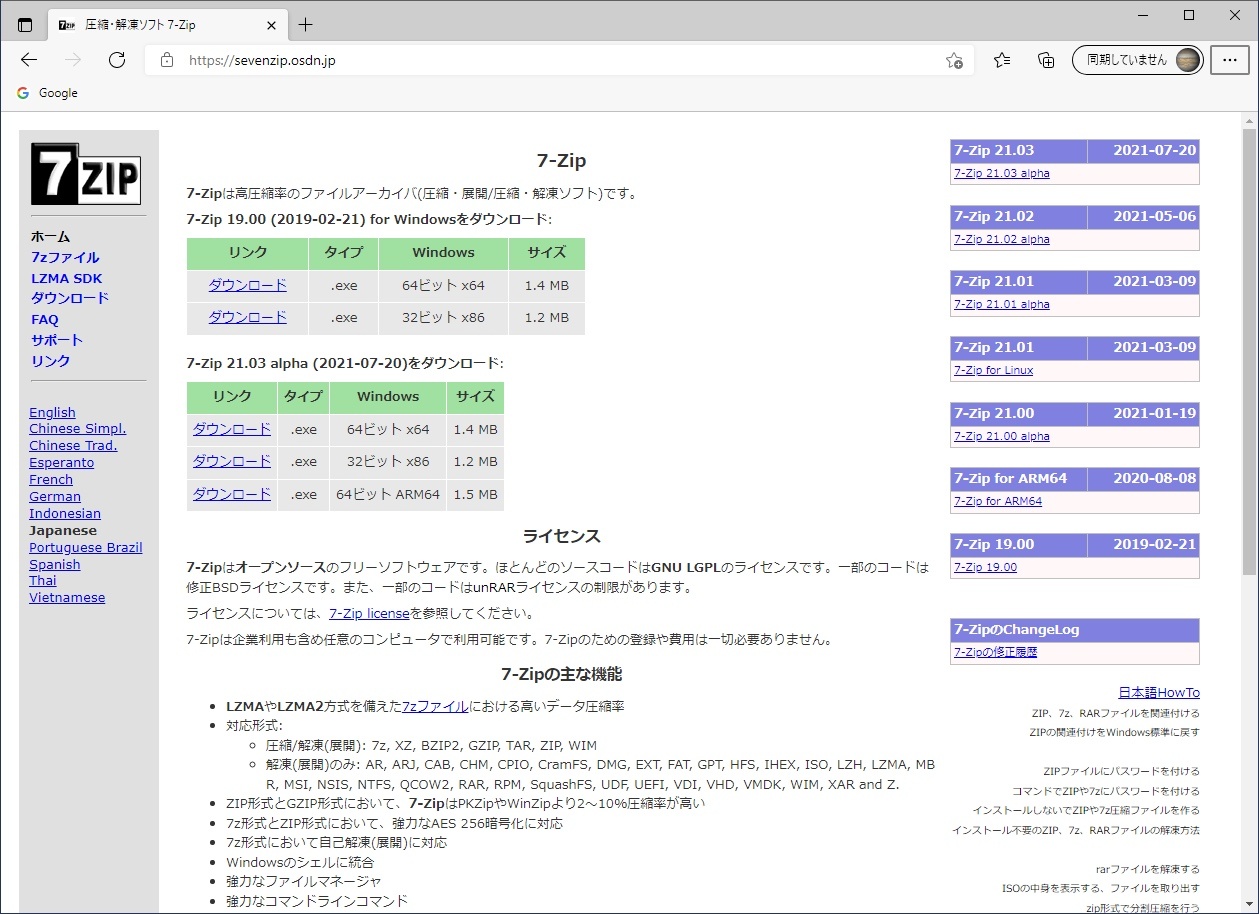Open ダウンロード sidebar page
The height and width of the screenshot is (914, 1259).
click(x=70, y=298)
